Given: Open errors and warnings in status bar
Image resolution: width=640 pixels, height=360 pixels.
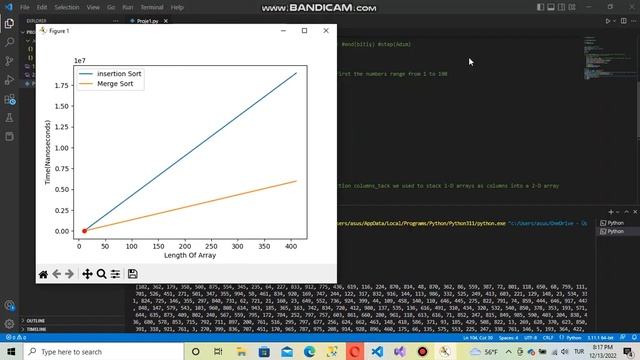Looking at the screenshot, I should tap(16, 338).
